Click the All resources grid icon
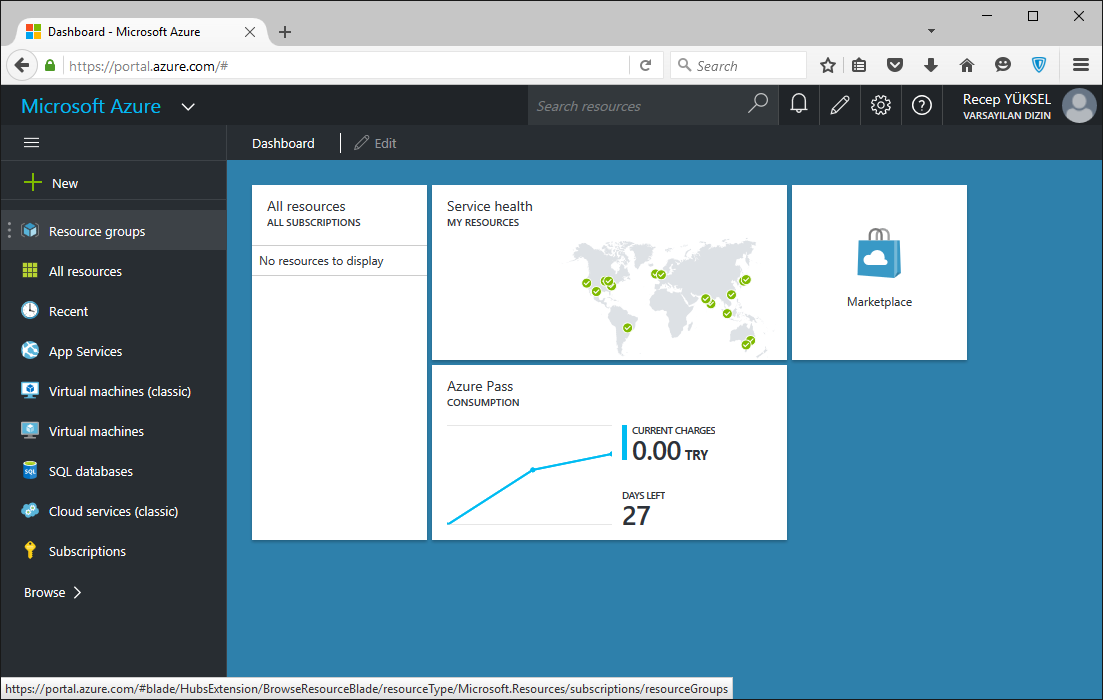The height and width of the screenshot is (700, 1103). 30,270
